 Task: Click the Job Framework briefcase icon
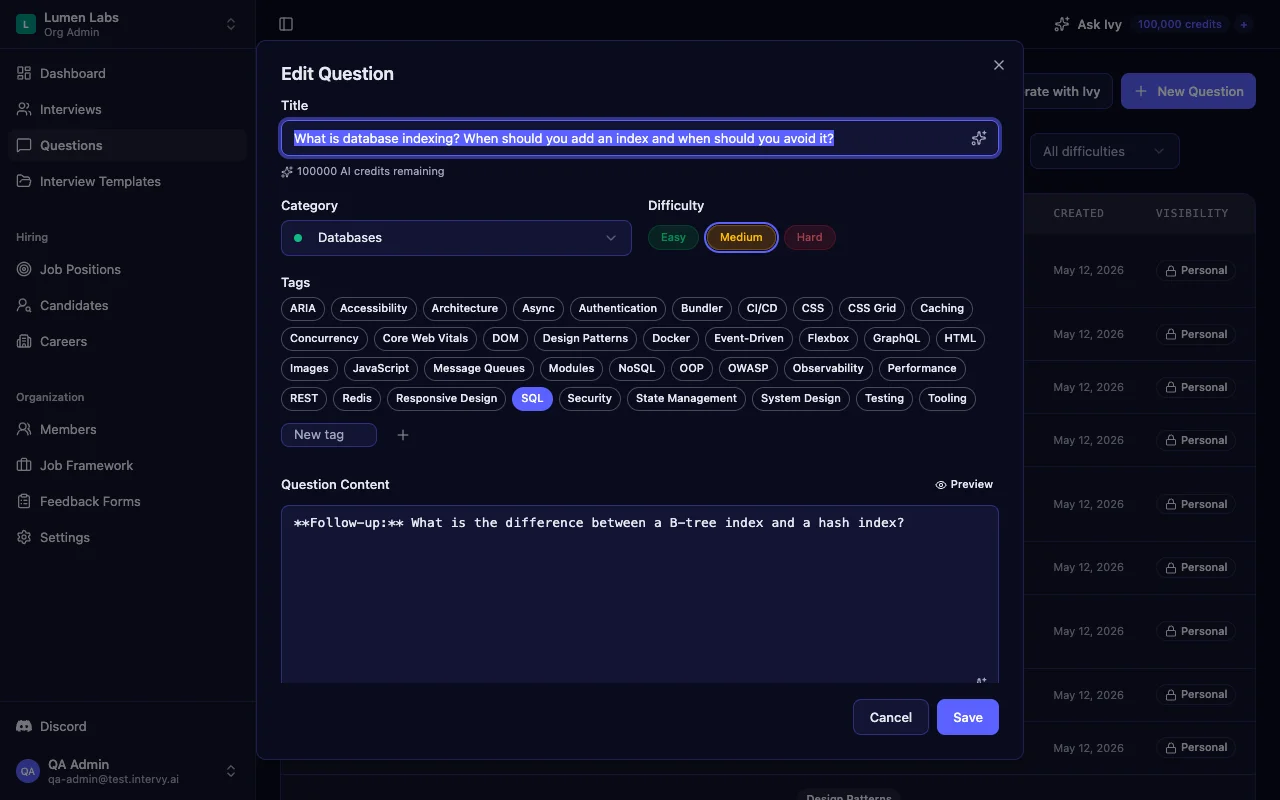pos(24,465)
